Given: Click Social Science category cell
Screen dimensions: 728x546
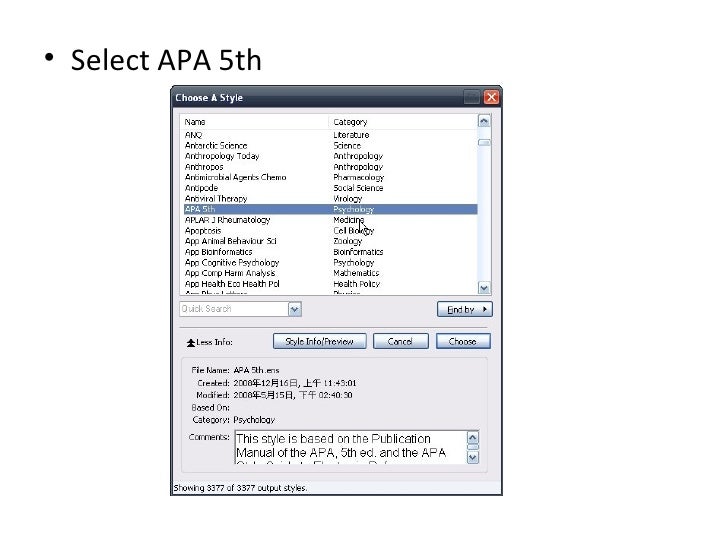Looking at the screenshot, I should (x=358, y=188).
